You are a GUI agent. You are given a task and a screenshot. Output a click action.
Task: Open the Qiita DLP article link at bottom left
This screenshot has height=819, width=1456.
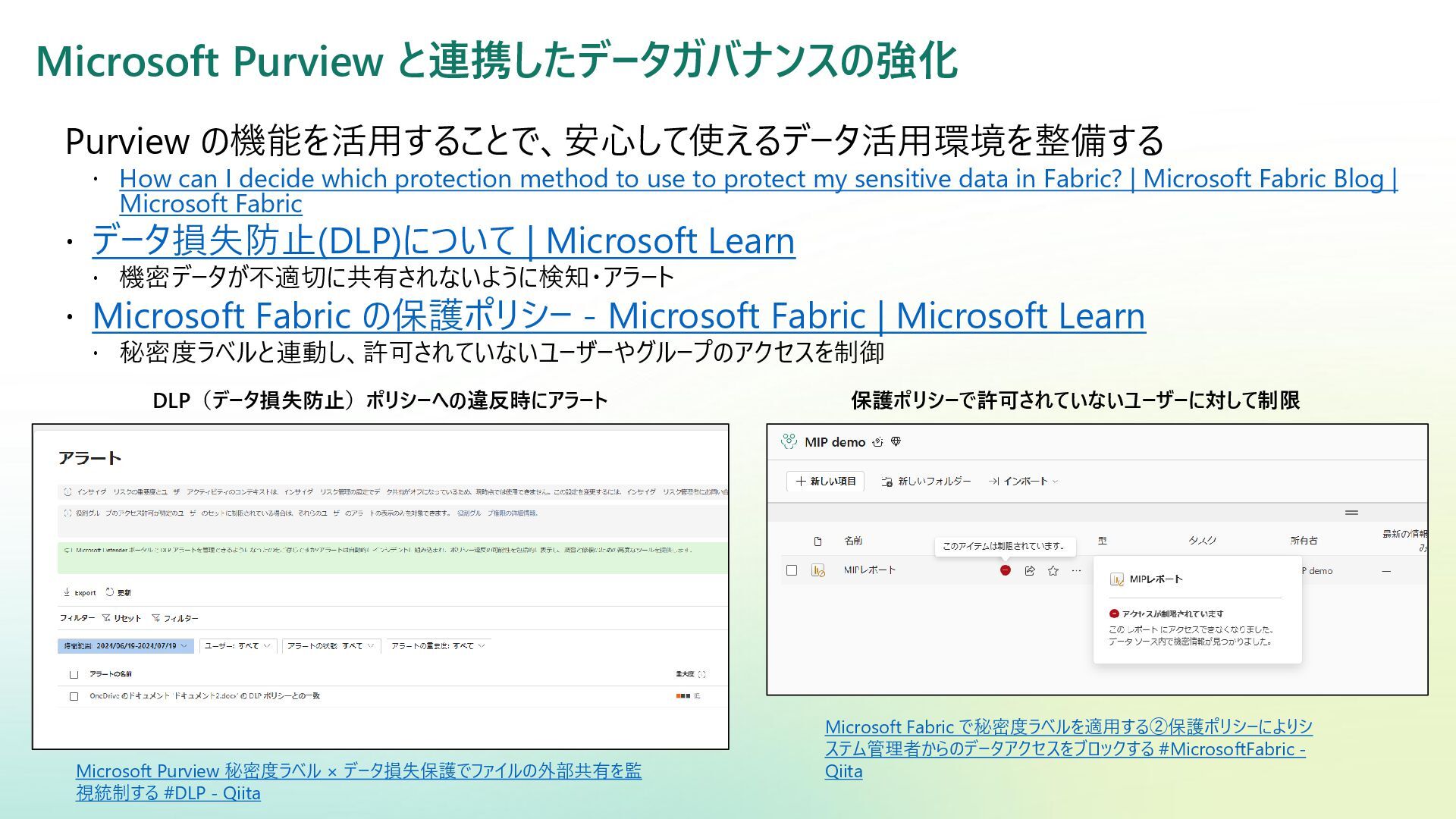point(359,782)
